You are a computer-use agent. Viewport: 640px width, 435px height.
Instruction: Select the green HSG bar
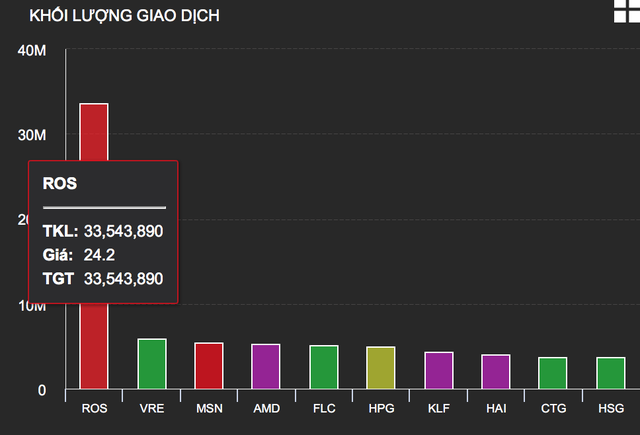[x=610, y=373]
